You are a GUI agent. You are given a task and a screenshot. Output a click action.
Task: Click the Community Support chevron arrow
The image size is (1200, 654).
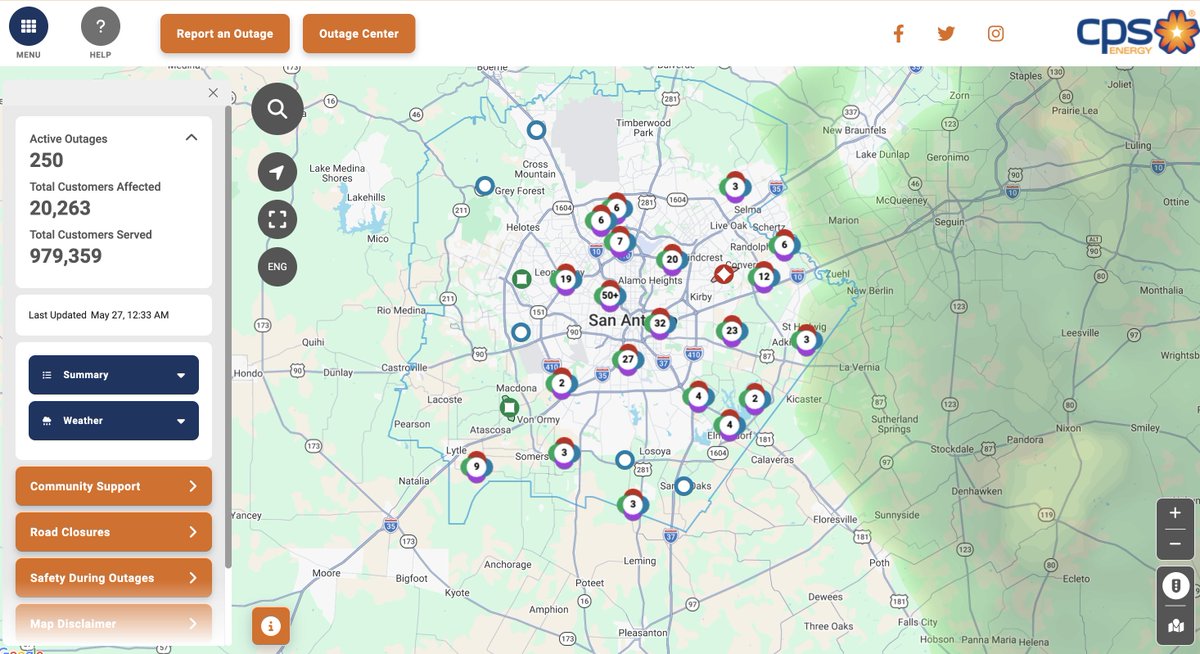click(x=193, y=486)
